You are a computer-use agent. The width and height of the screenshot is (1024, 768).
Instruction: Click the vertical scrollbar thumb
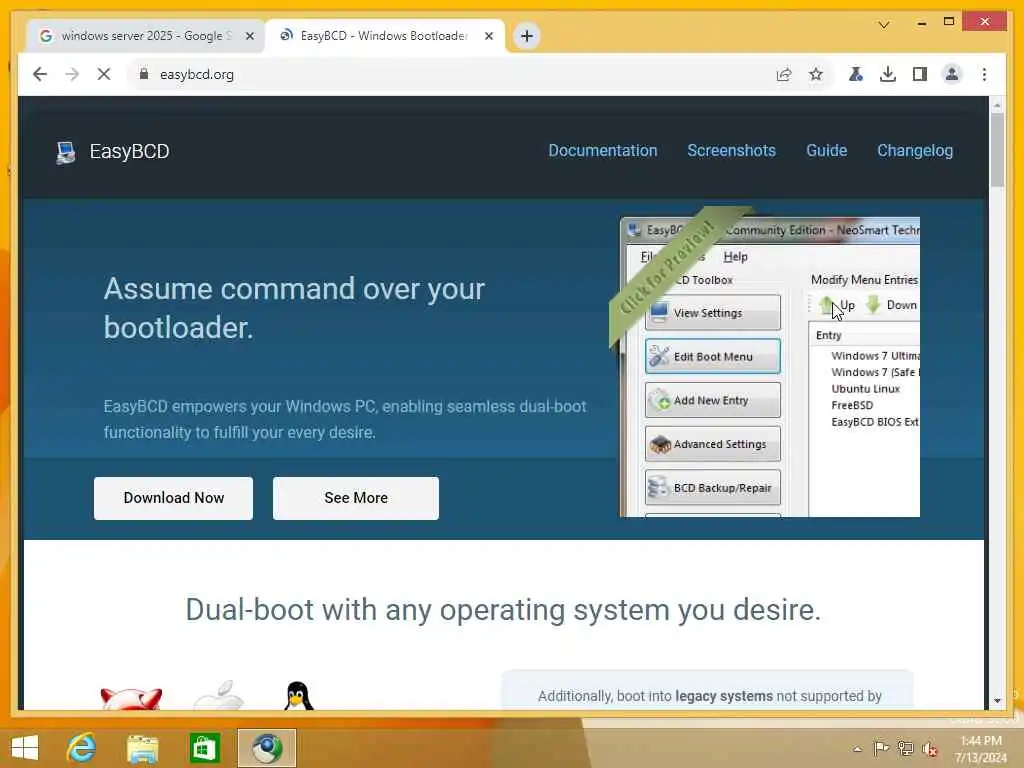[x=997, y=150]
